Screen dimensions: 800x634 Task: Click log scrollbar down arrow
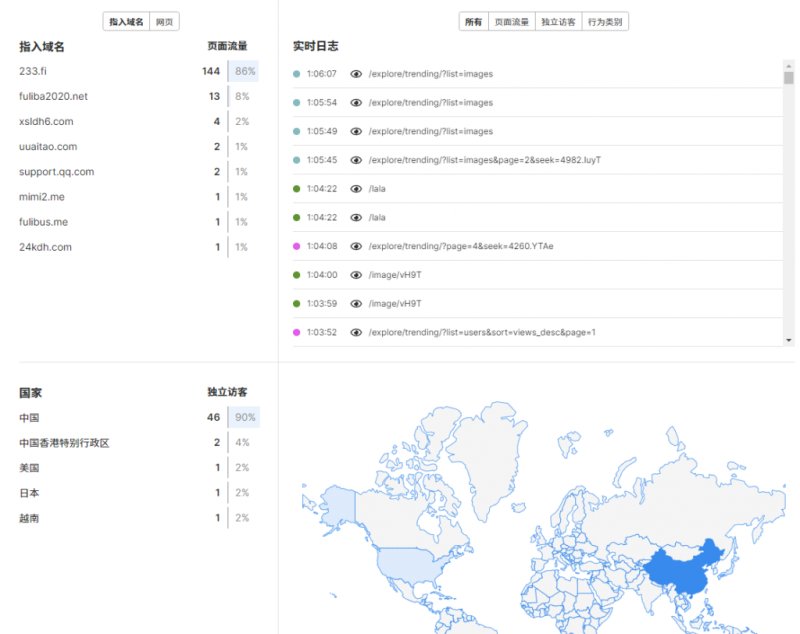pos(789,340)
